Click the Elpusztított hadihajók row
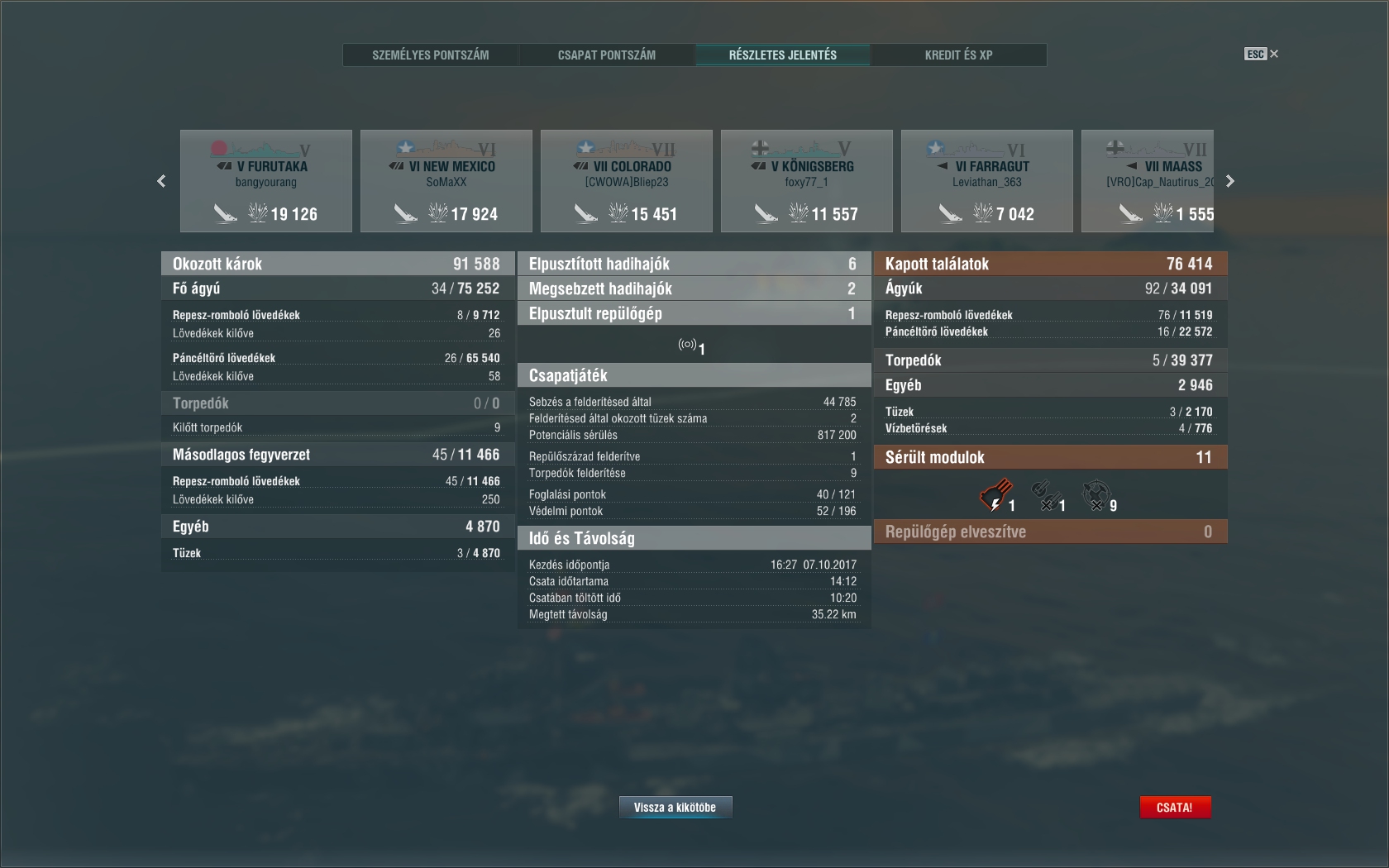Image resolution: width=1389 pixels, height=868 pixels. click(694, 264)
